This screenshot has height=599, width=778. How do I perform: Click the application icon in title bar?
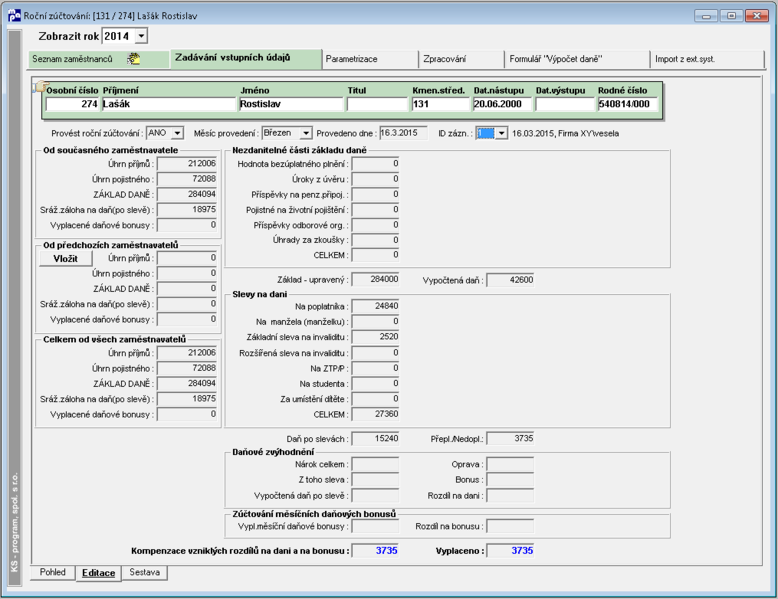14,15
